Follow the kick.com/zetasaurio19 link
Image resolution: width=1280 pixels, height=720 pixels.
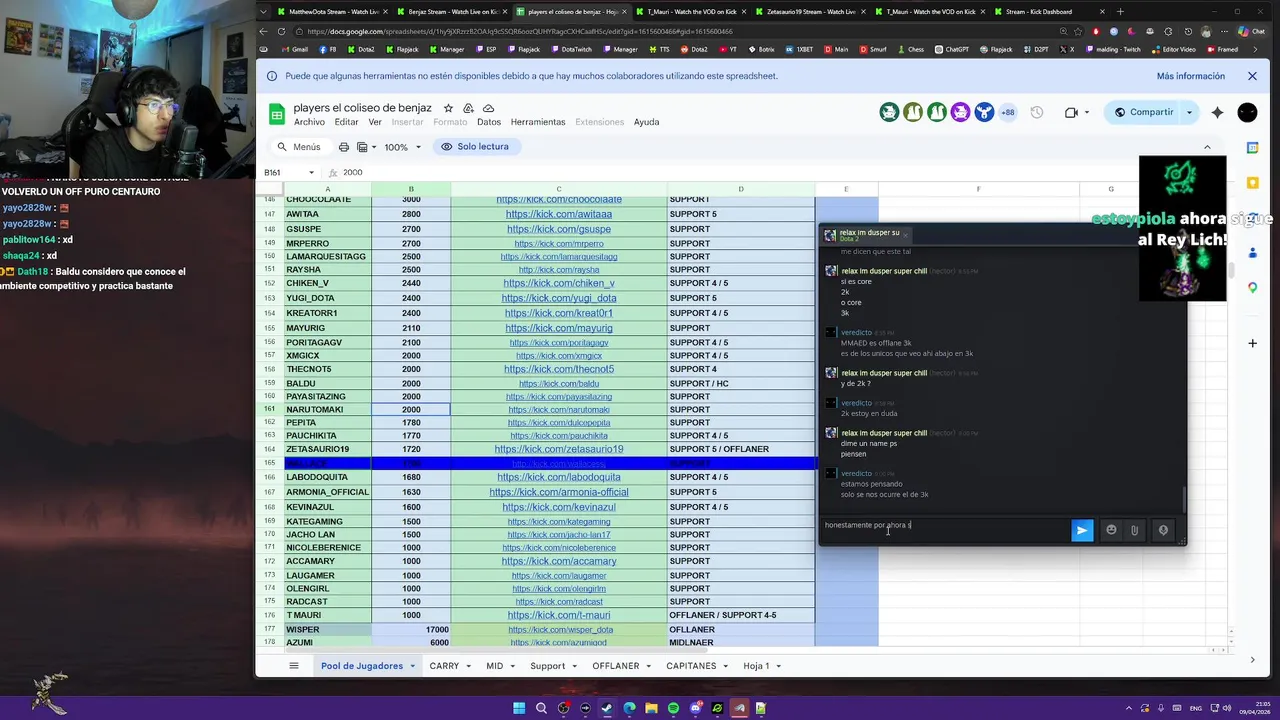click(x=559, y=450)
